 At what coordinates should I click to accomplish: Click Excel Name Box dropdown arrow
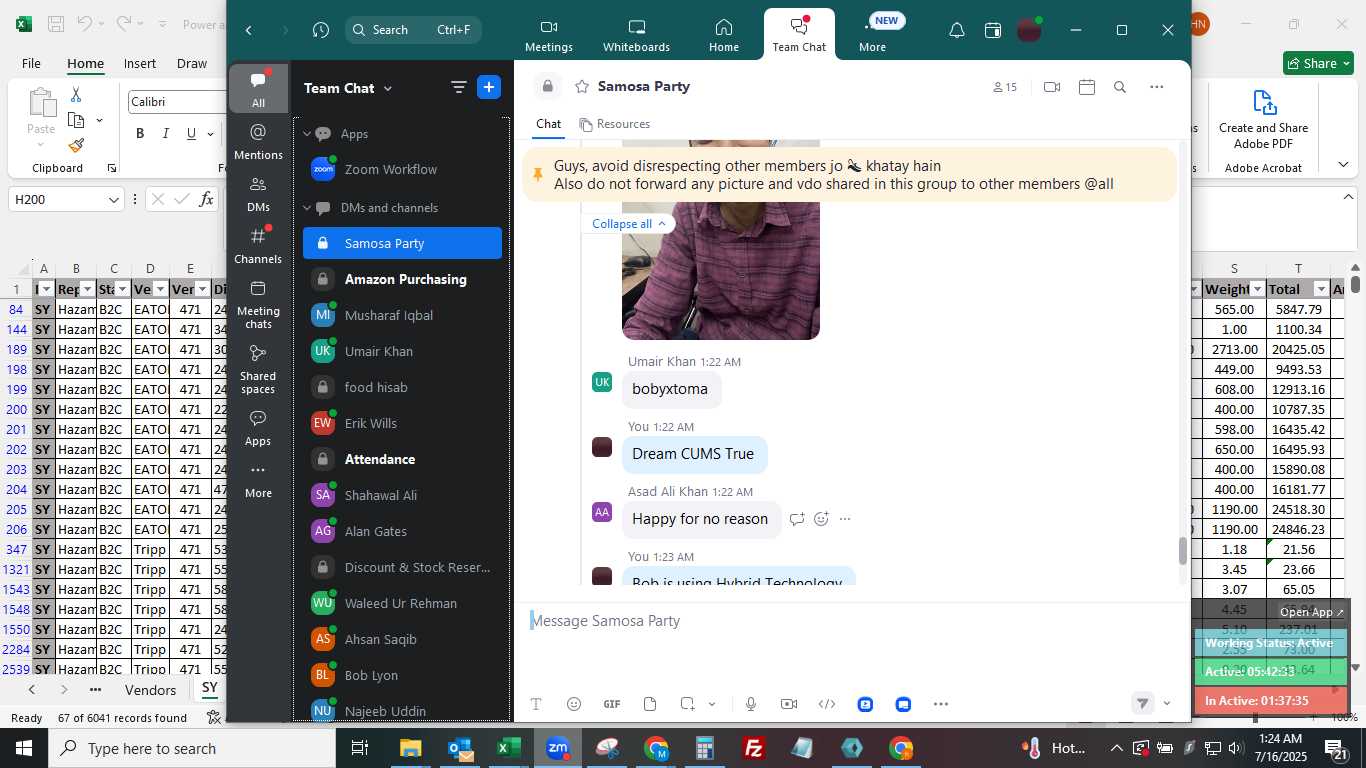coord(113,200)
